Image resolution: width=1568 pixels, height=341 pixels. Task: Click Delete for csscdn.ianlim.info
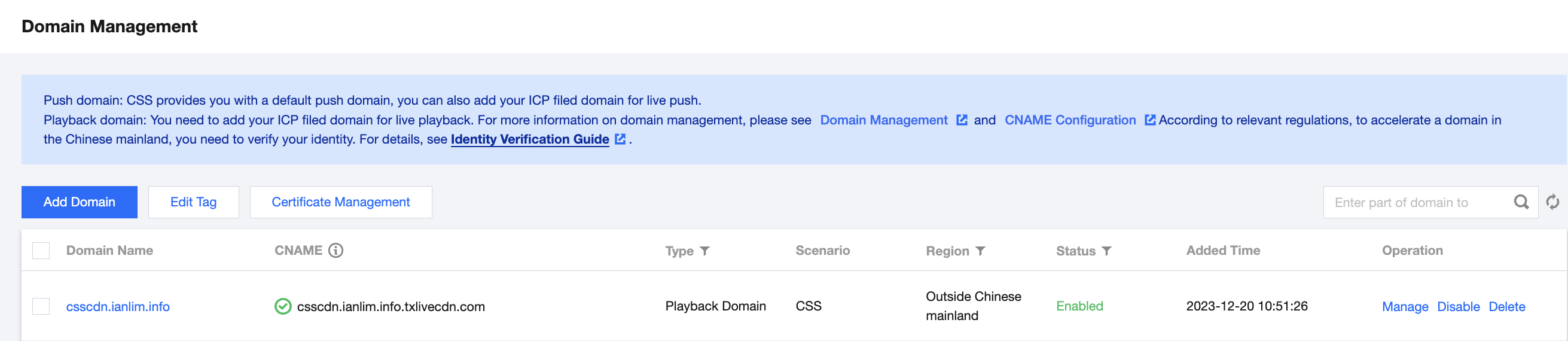point(1506,306)
